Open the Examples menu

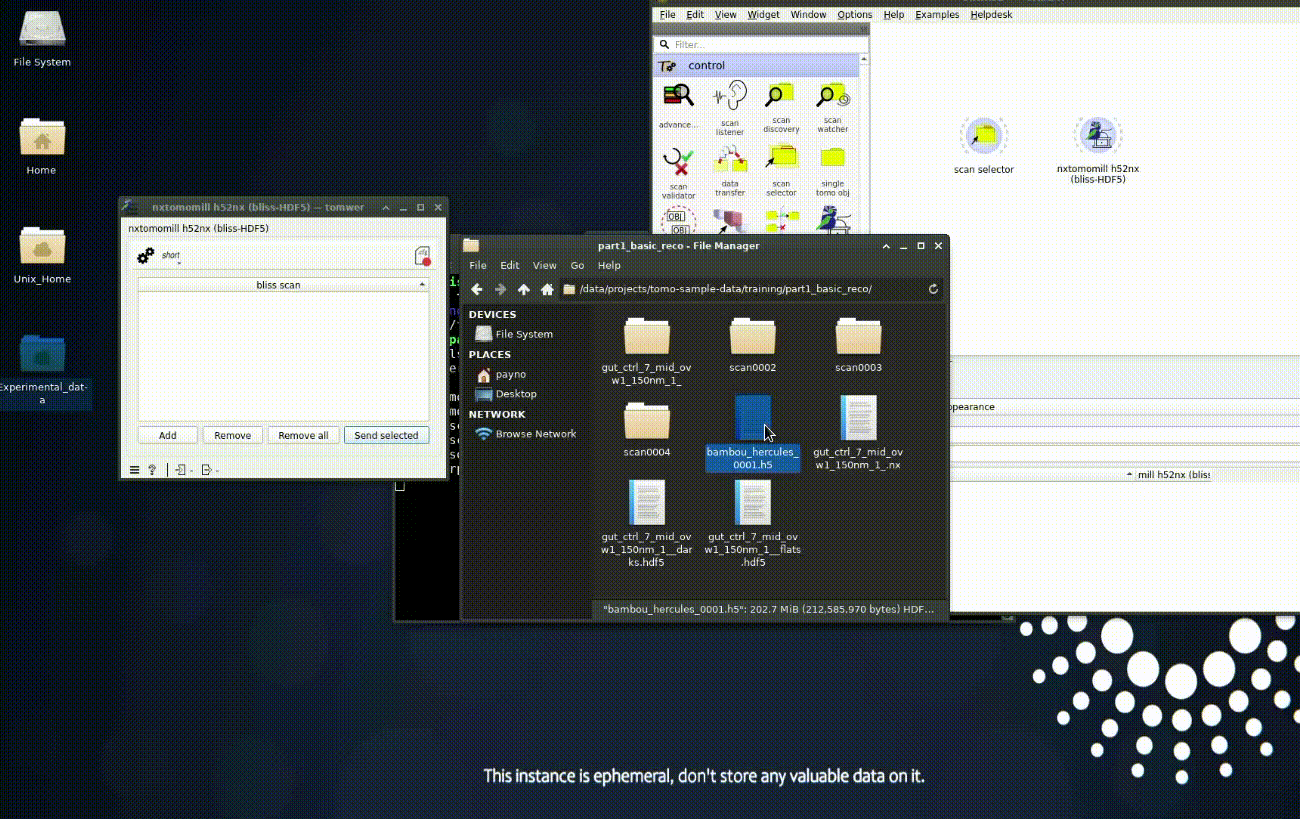pos(937,15)
